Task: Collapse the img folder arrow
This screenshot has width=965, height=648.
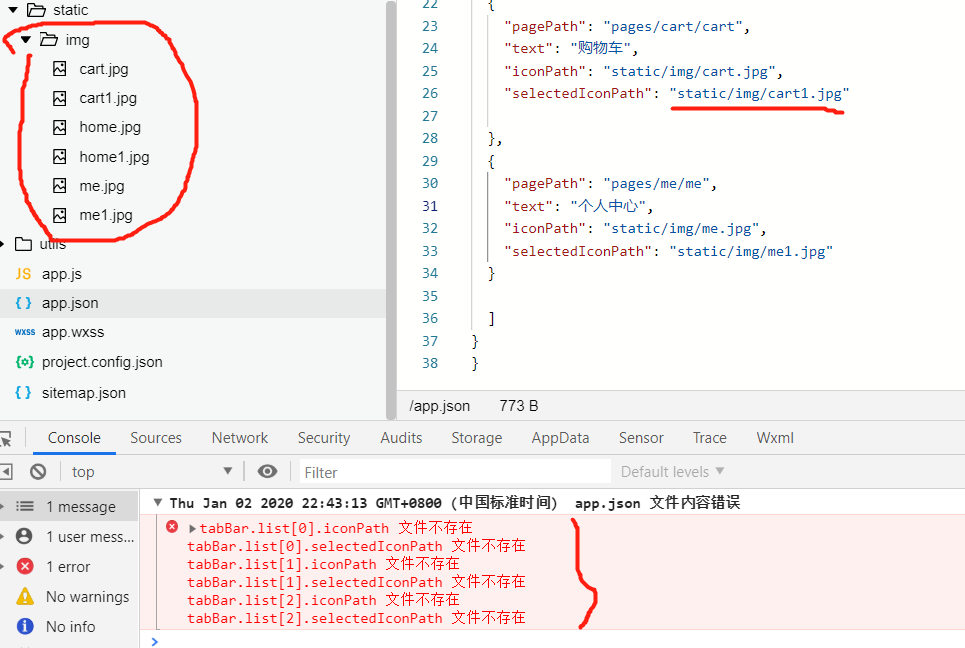Action: (x=25, y=40)
